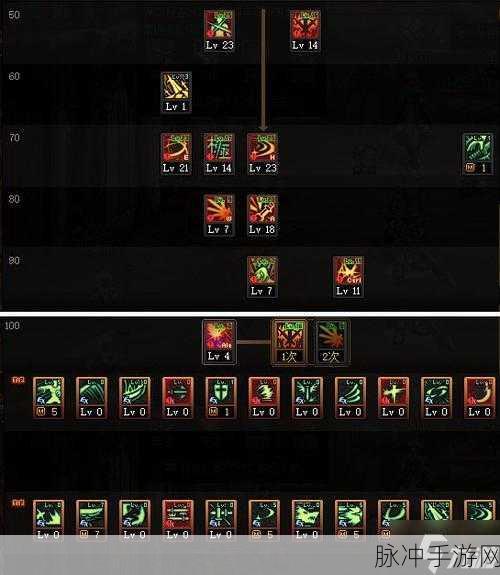500x575 pixels.
Task: Select the Lv 23 skill in row 50
Action: click(x=219, y=30)
